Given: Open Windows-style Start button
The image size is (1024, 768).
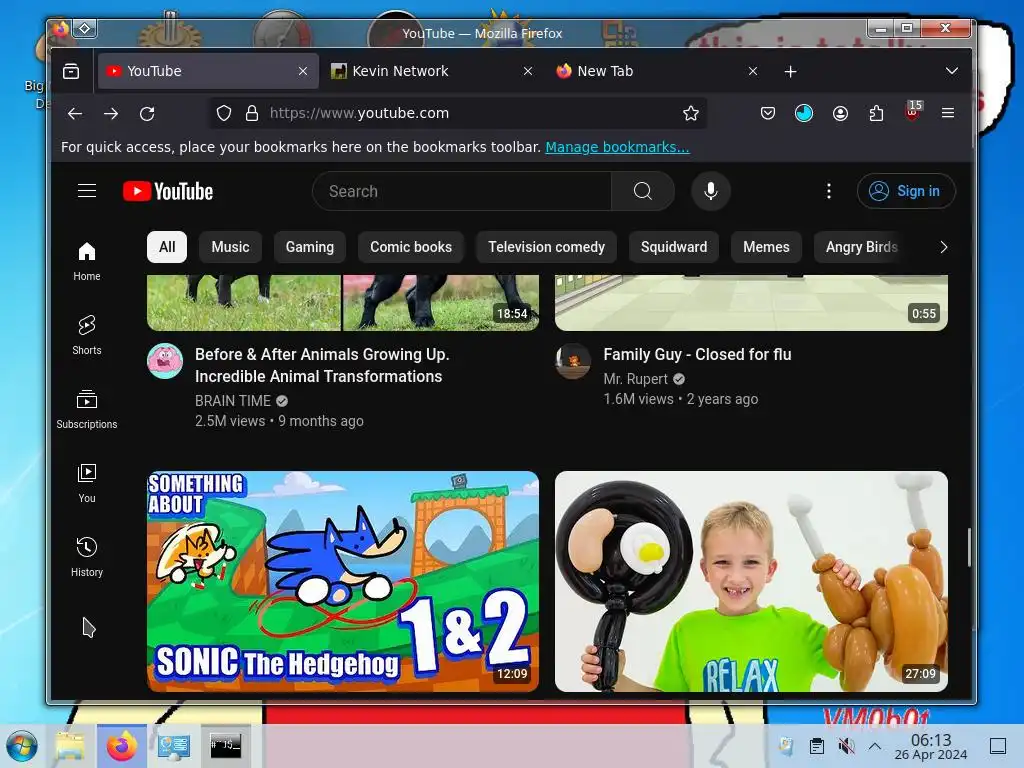Looking at the screenshot, I should click(22, 746).
